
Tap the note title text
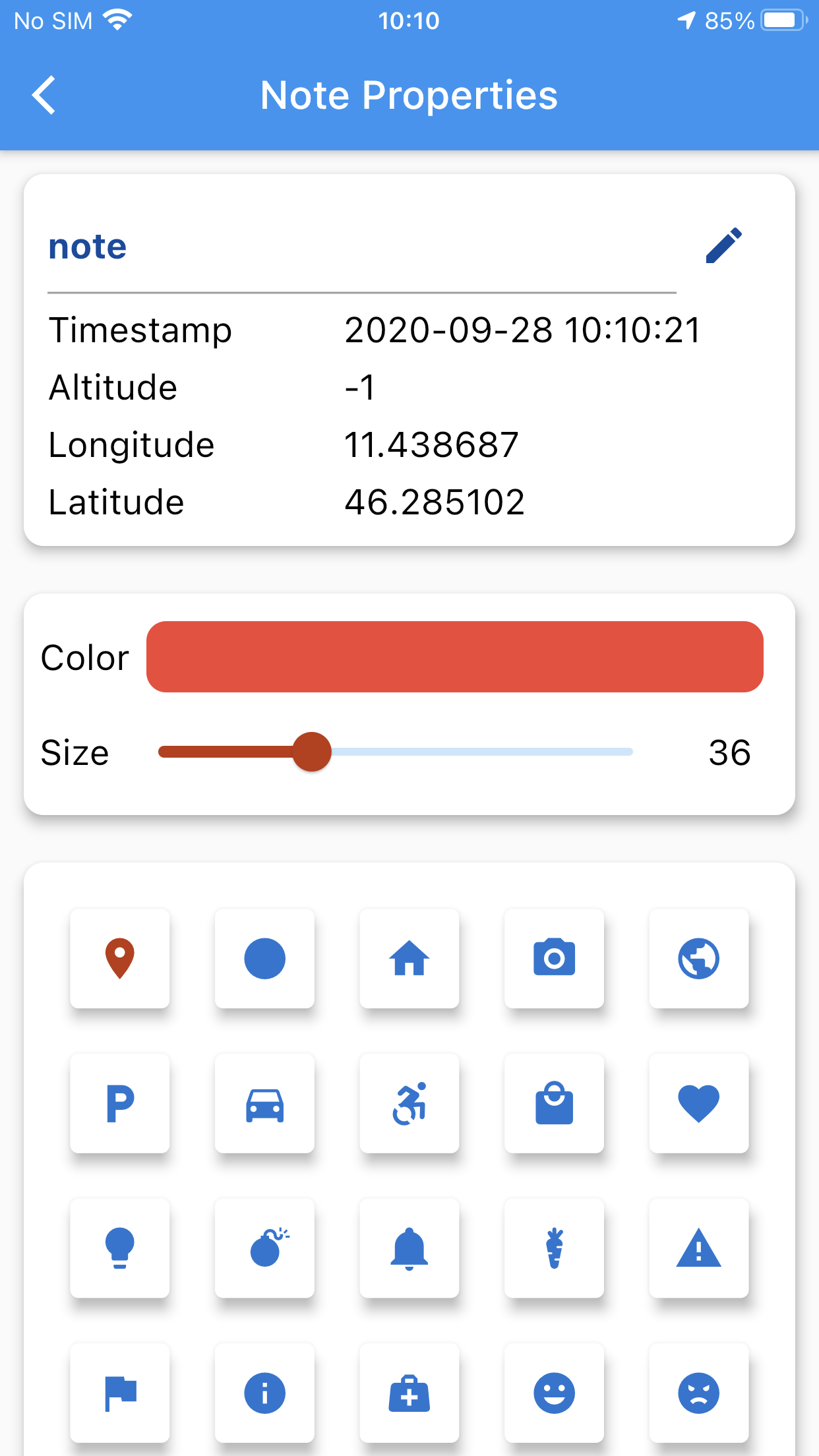tap(88, 247)
